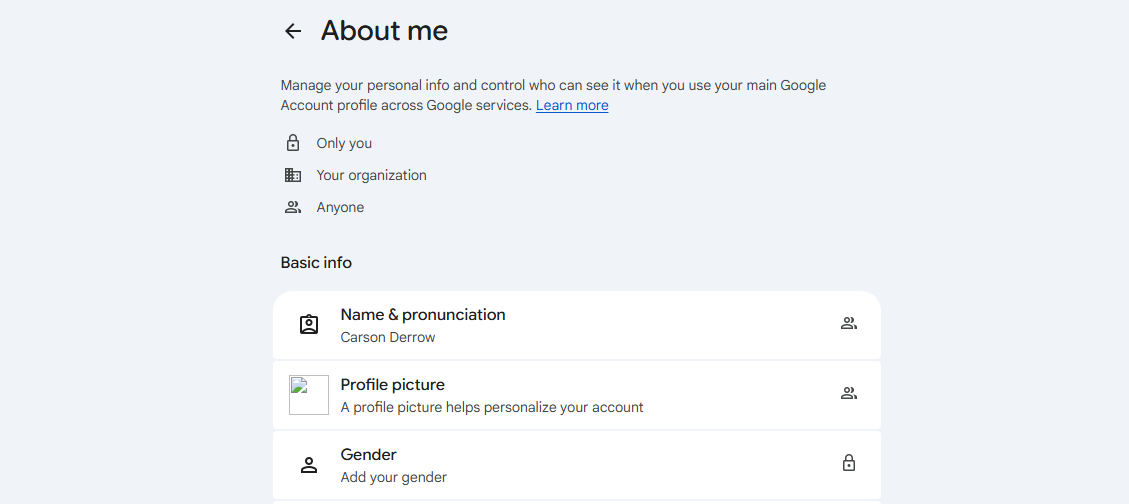Click the building icon for Your organization
Image resolution: width=1129 pixels, height=504 pixels.
(x=293, y=175)
